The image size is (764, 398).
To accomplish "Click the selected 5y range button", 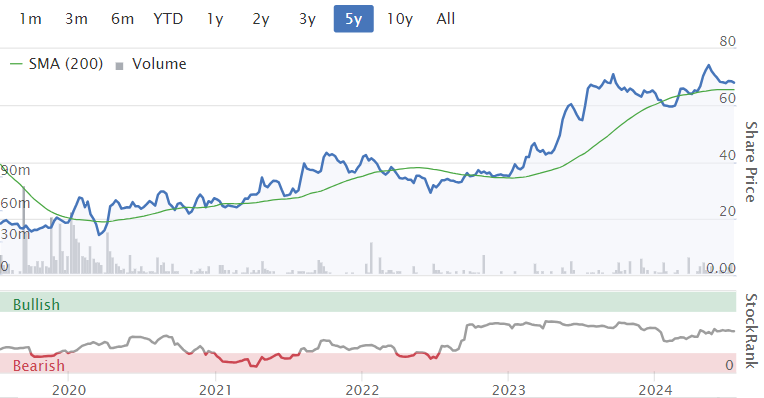I will [x=354, y=19].
